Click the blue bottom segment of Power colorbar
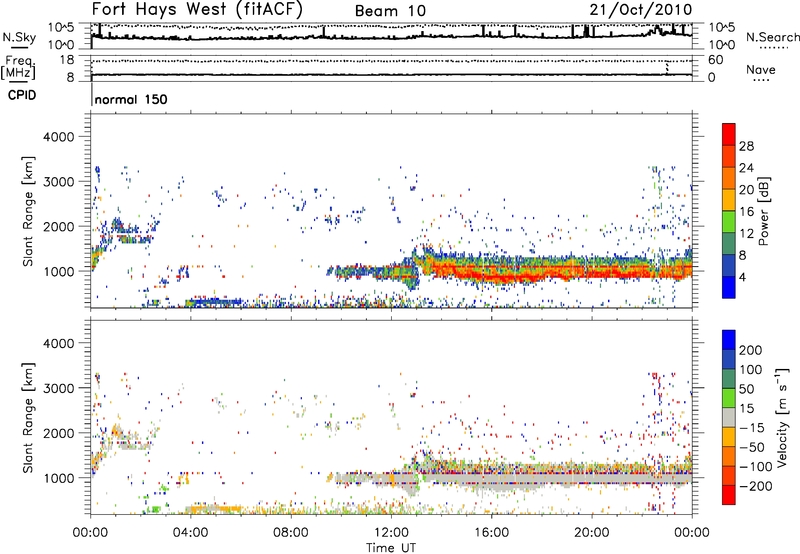The width and height of the screenshot is (800, 554). pyautogui.click(x=729, y=288)
